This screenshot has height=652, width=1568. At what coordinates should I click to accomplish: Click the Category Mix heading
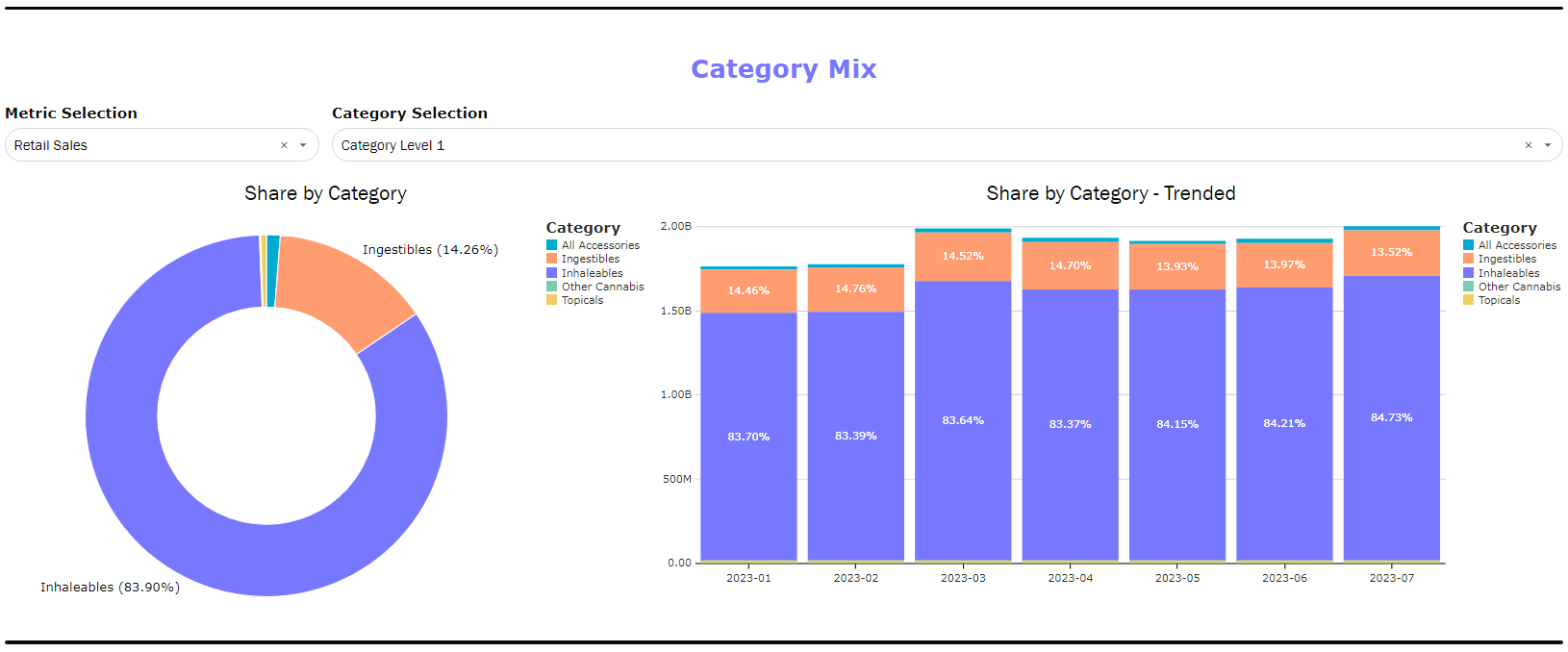click(x=783, y=69)
